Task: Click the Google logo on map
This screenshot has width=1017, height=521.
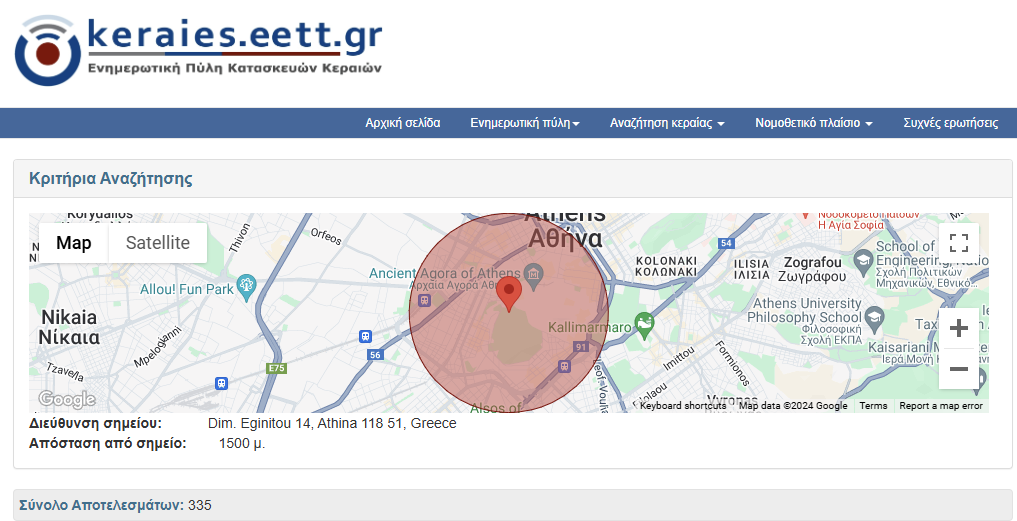Action: [67, 399]
